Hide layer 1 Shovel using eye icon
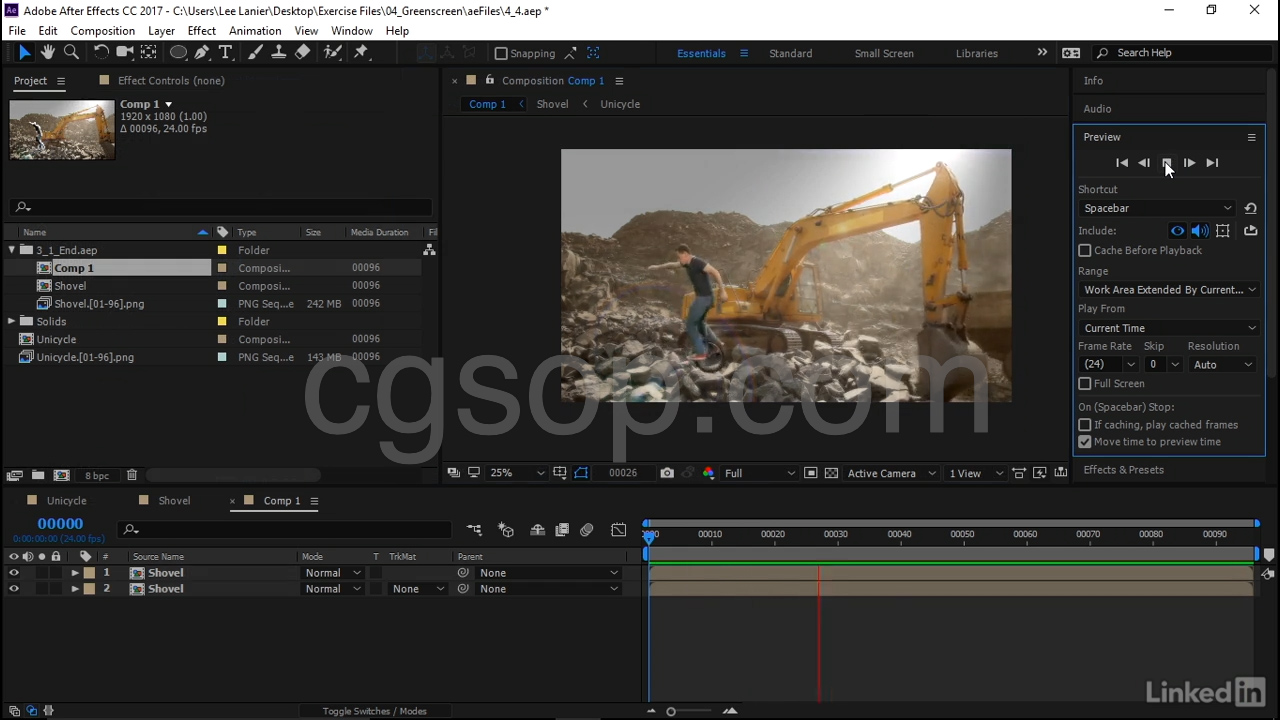The height and width of the screenshot is (720, 1280). (14, 573)
